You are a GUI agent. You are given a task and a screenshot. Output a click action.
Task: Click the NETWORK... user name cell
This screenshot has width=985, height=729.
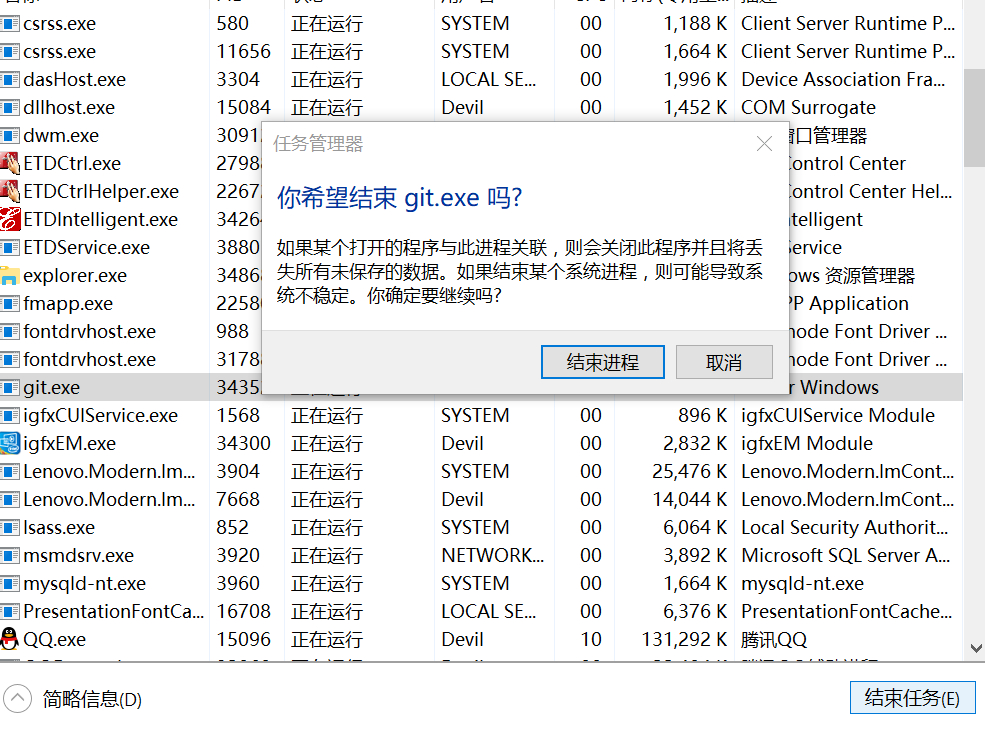click(492, 556)
